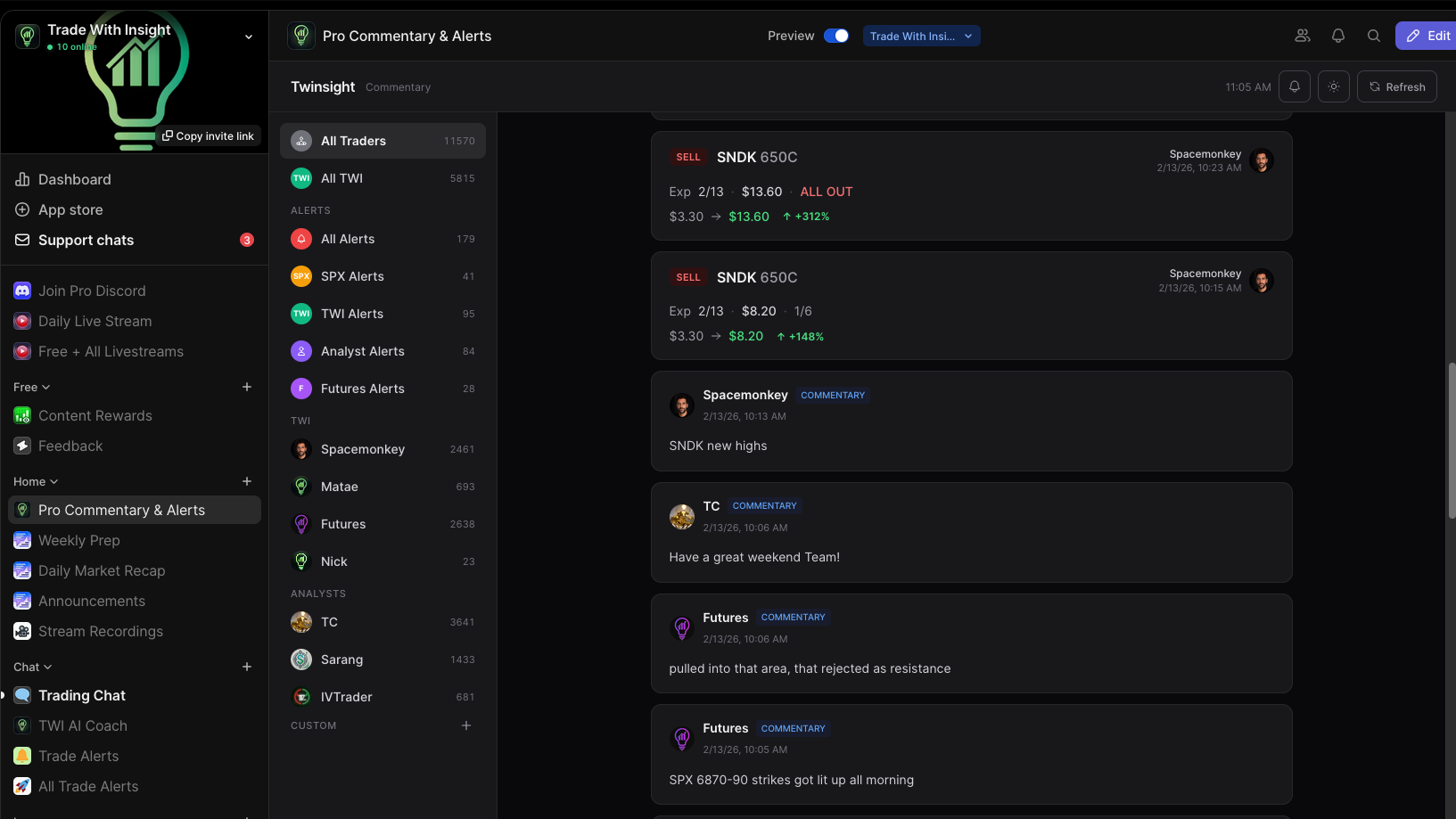1456x819 pixels.
Task: Open the TWI AI Coach icon
Action: (x=21, y=725)
